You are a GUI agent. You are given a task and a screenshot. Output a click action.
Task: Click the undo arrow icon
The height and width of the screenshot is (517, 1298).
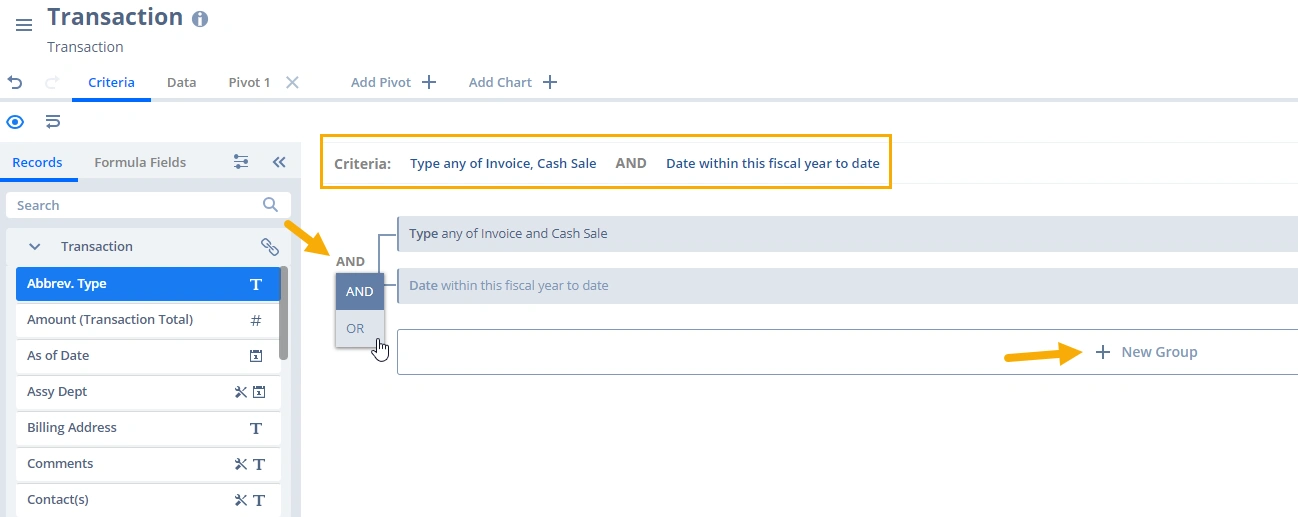pyautogui.click(x=15, y=83)
